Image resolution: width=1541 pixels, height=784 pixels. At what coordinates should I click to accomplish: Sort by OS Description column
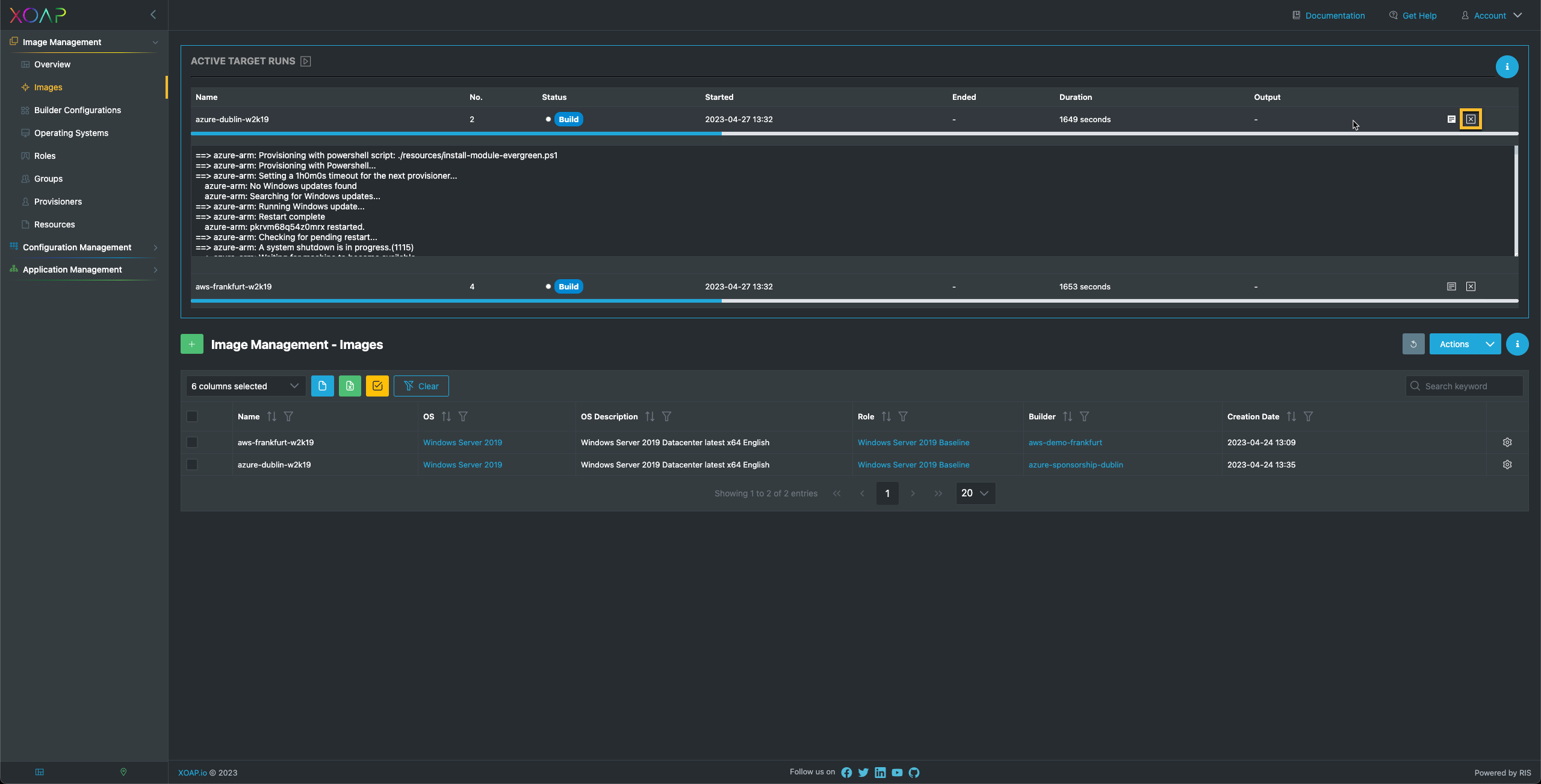pos(650,416)
